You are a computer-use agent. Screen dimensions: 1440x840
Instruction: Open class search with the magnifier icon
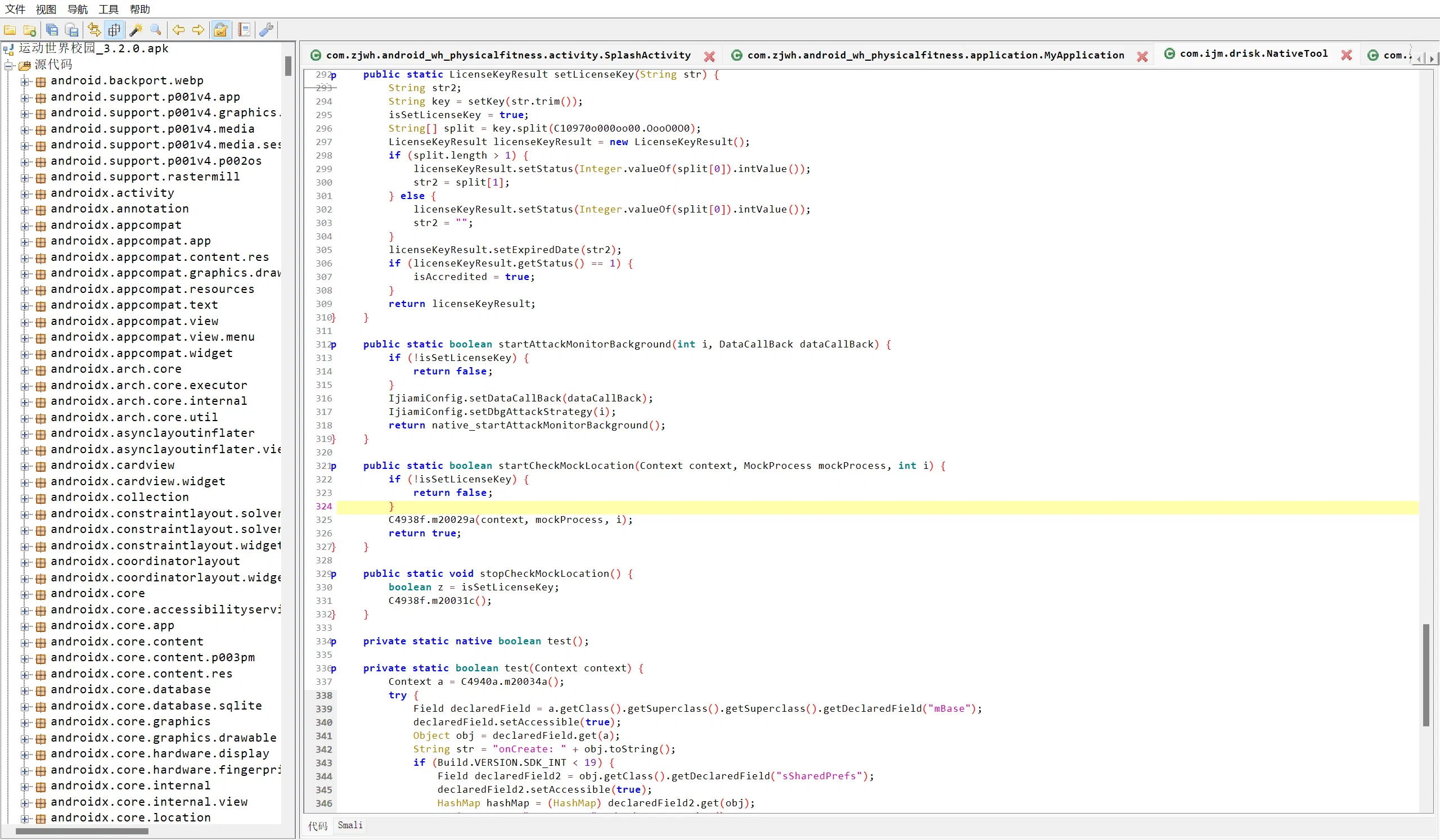[155, 30]
